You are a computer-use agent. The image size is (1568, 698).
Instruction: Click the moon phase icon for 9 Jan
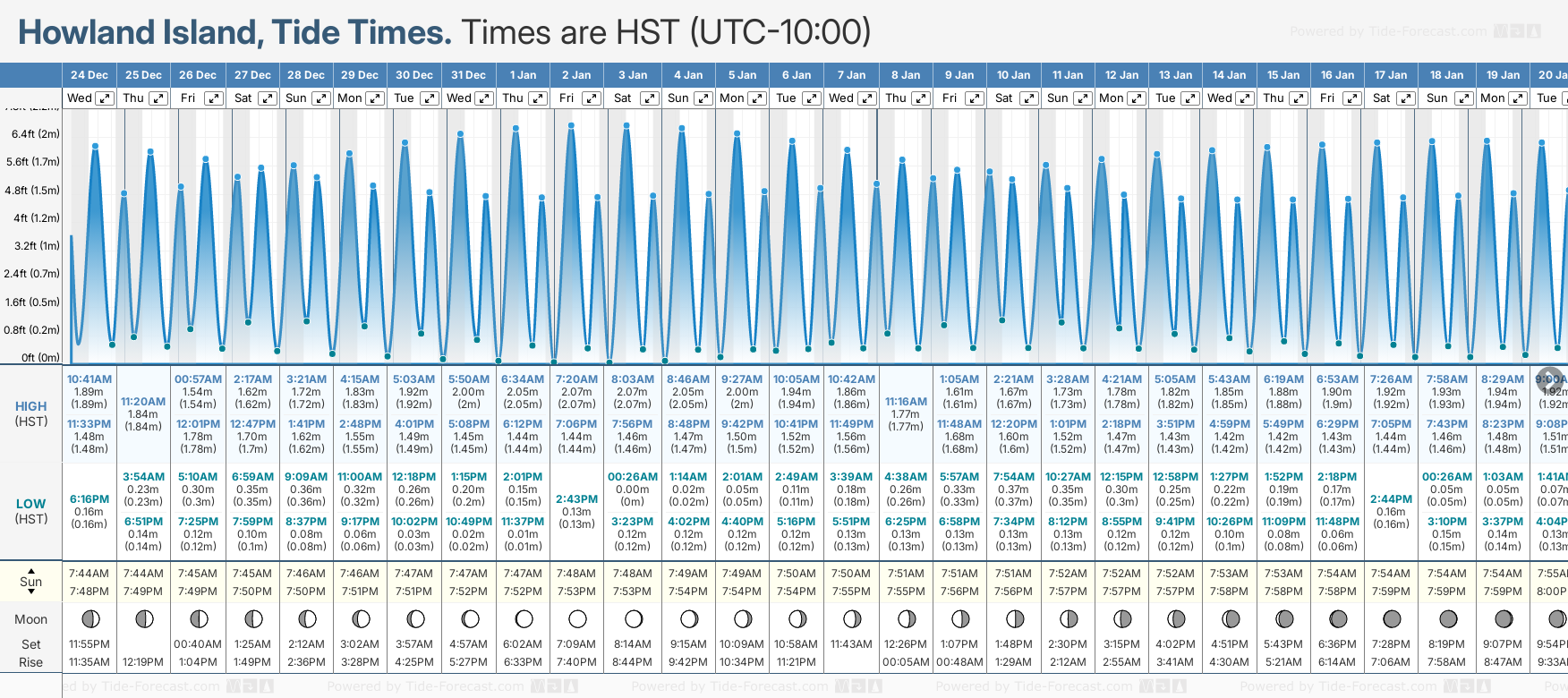[x=960, y=618]
